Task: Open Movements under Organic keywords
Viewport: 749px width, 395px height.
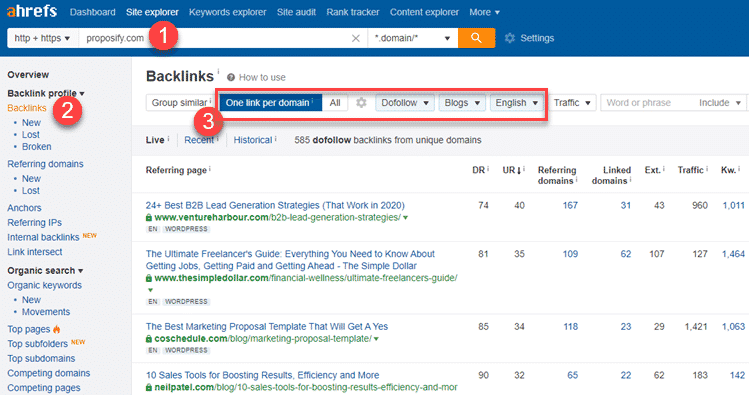Action: point(46,312)
